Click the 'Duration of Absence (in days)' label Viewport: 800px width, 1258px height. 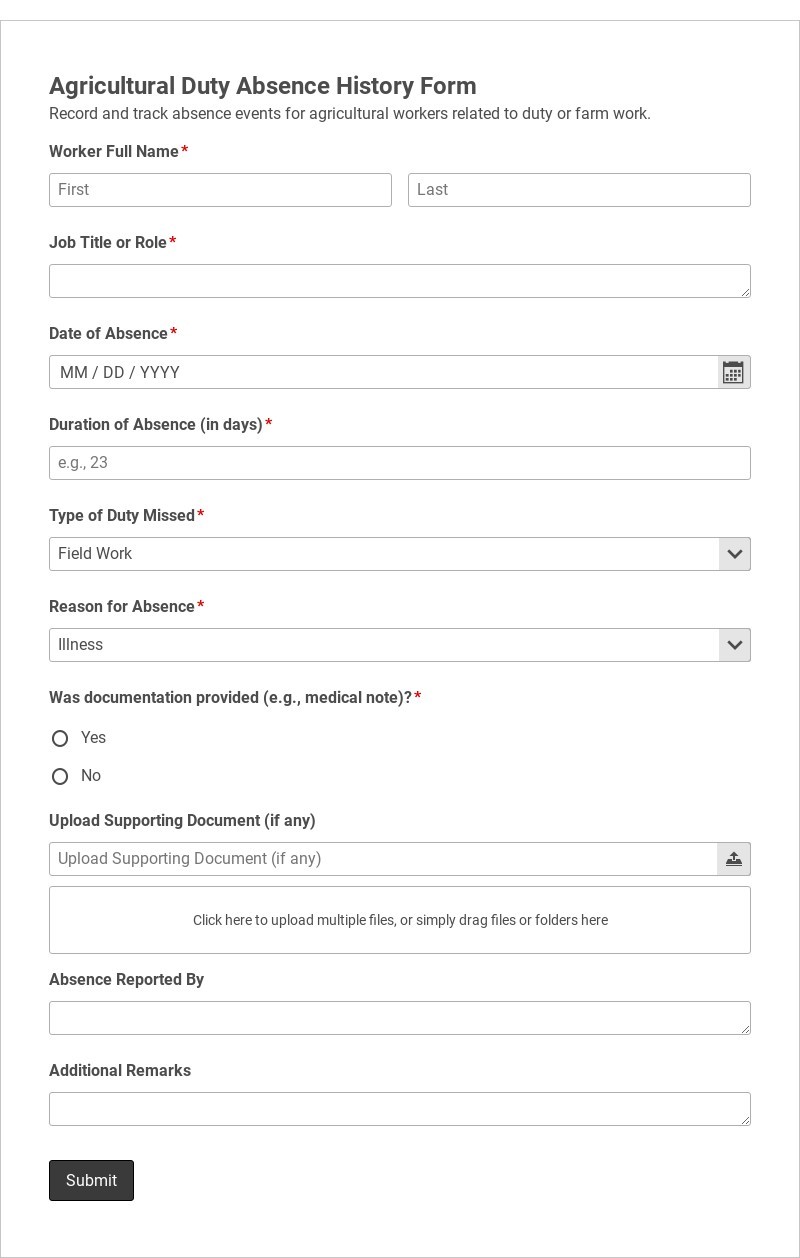click(156, 424)
